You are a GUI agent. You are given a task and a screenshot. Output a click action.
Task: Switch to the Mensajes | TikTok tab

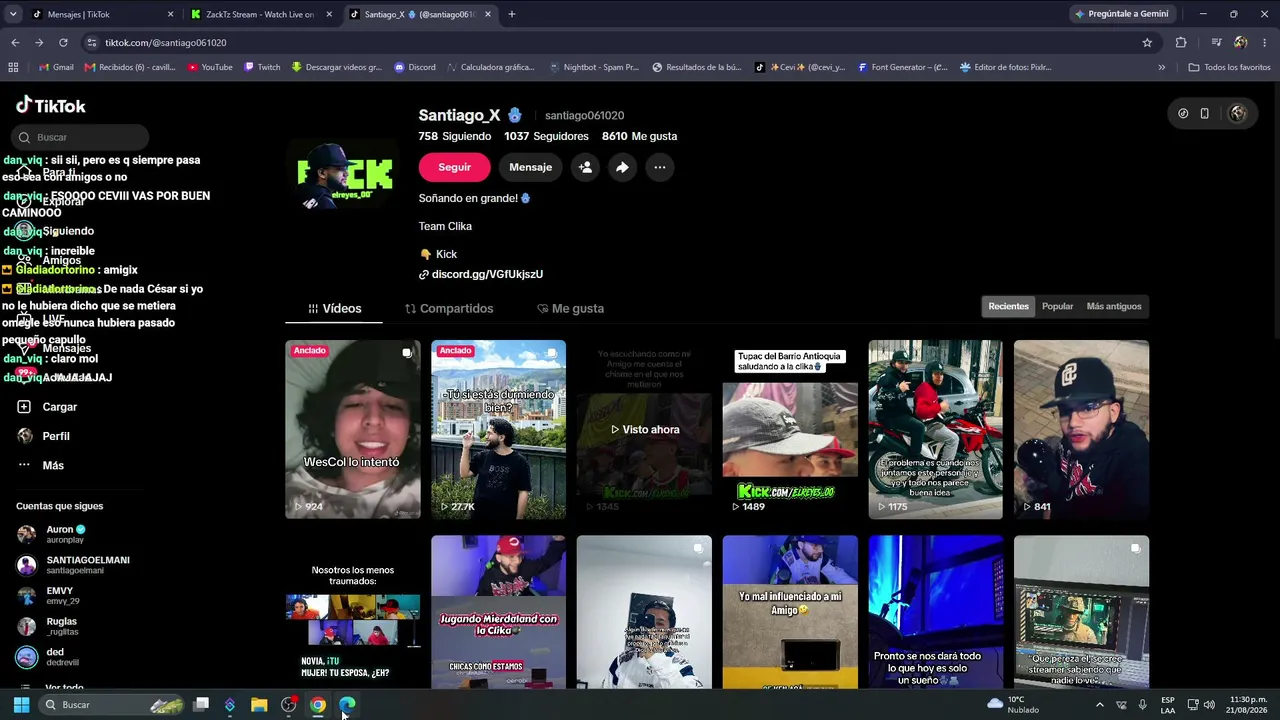[x=103, y=14]
